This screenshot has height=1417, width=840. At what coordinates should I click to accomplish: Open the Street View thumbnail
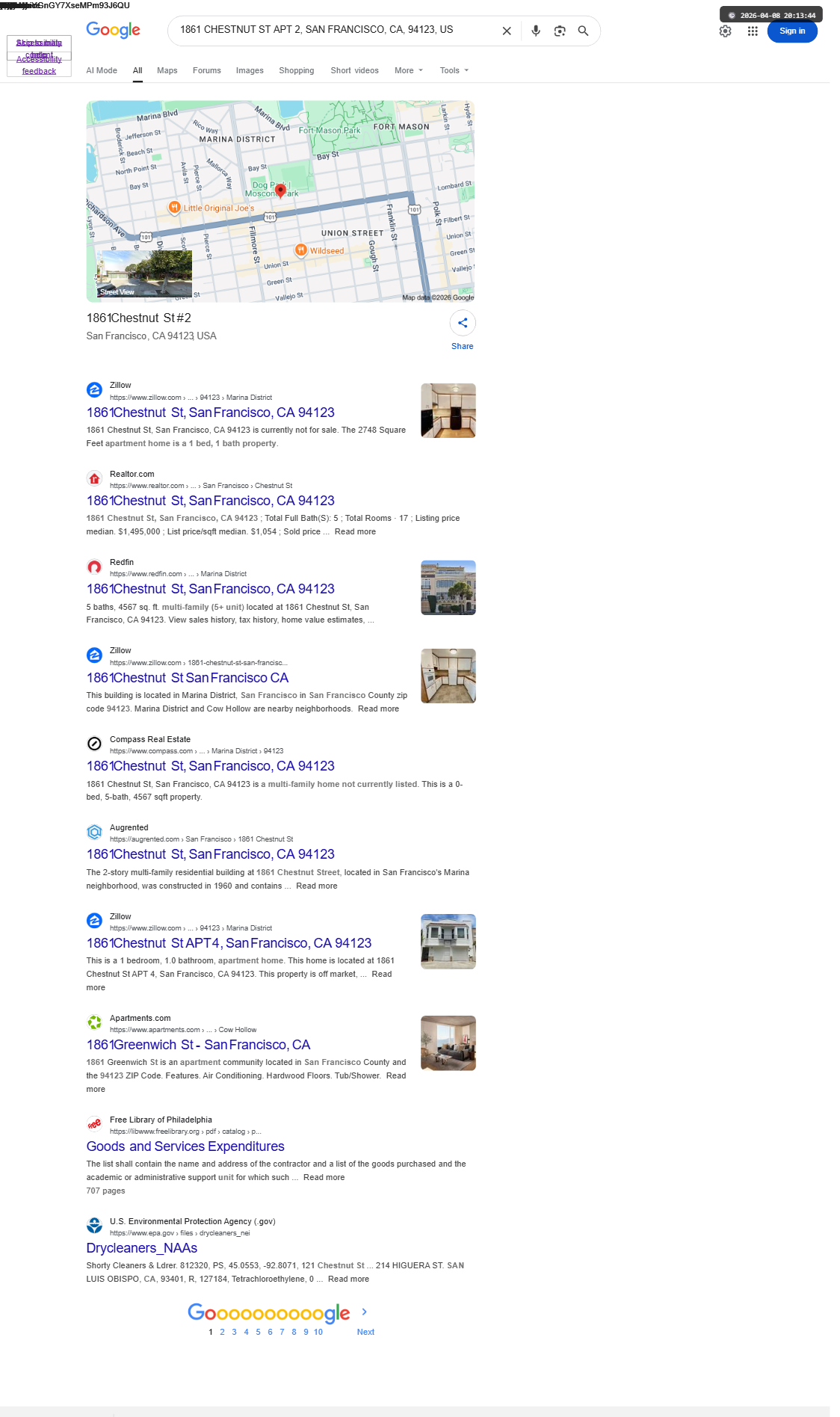click(x=144, y=274)
